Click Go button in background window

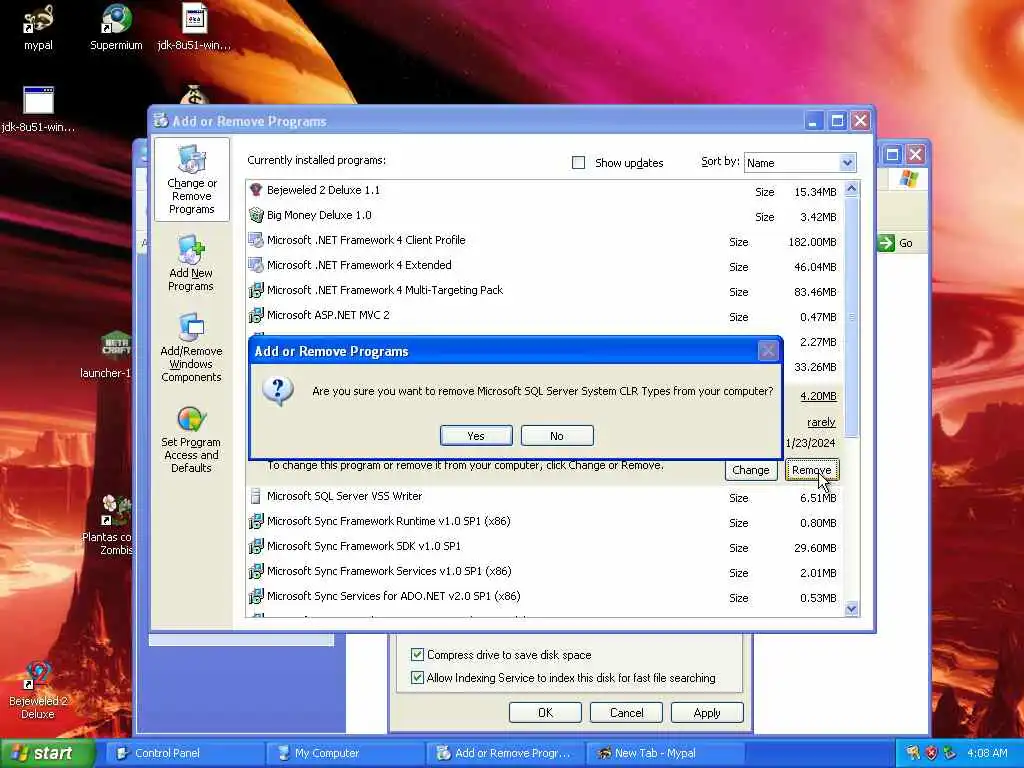(896, 243)
